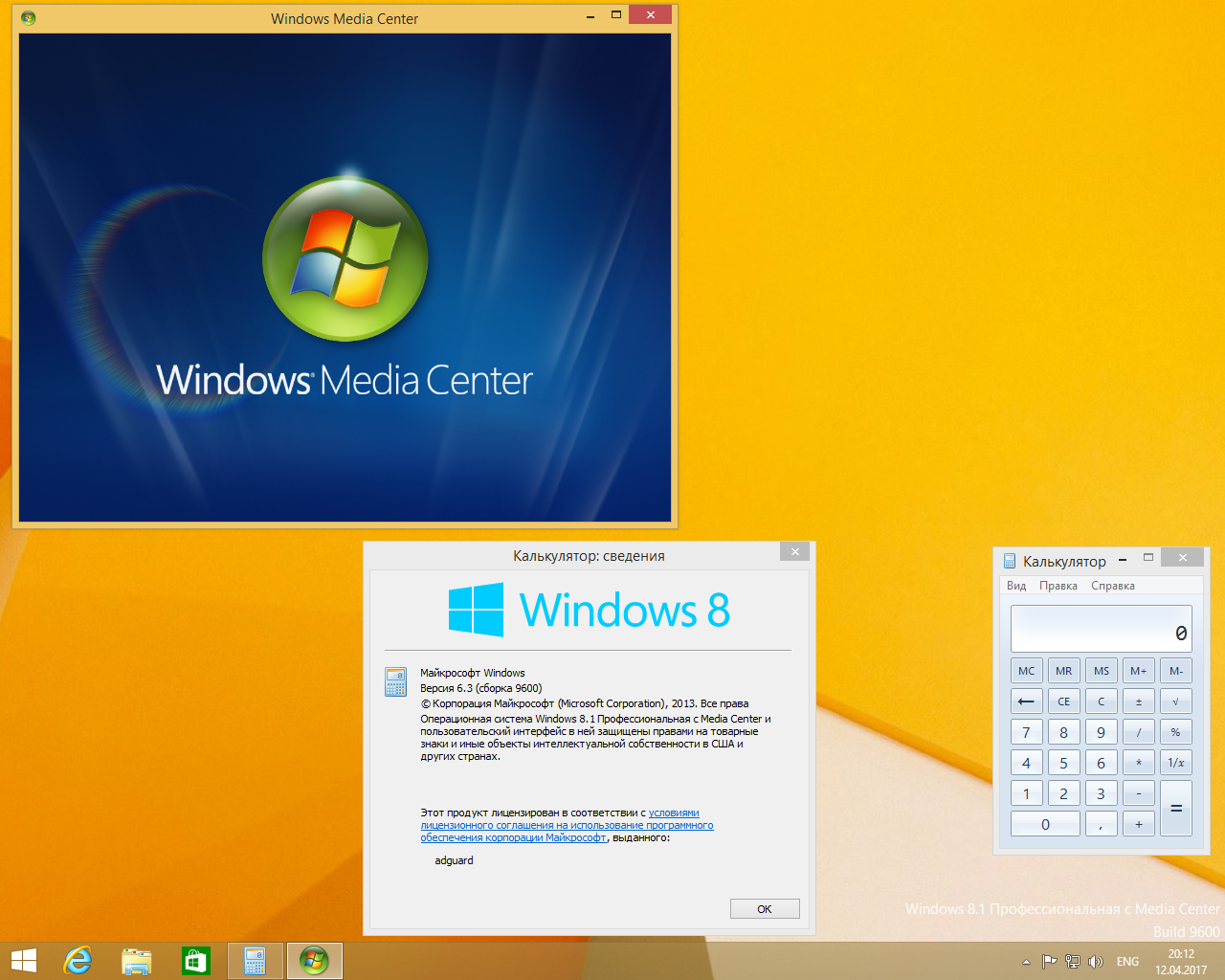1225x980 pixels.
Task: Click digit 6 on Calculator
Action: coord(1102,763)
